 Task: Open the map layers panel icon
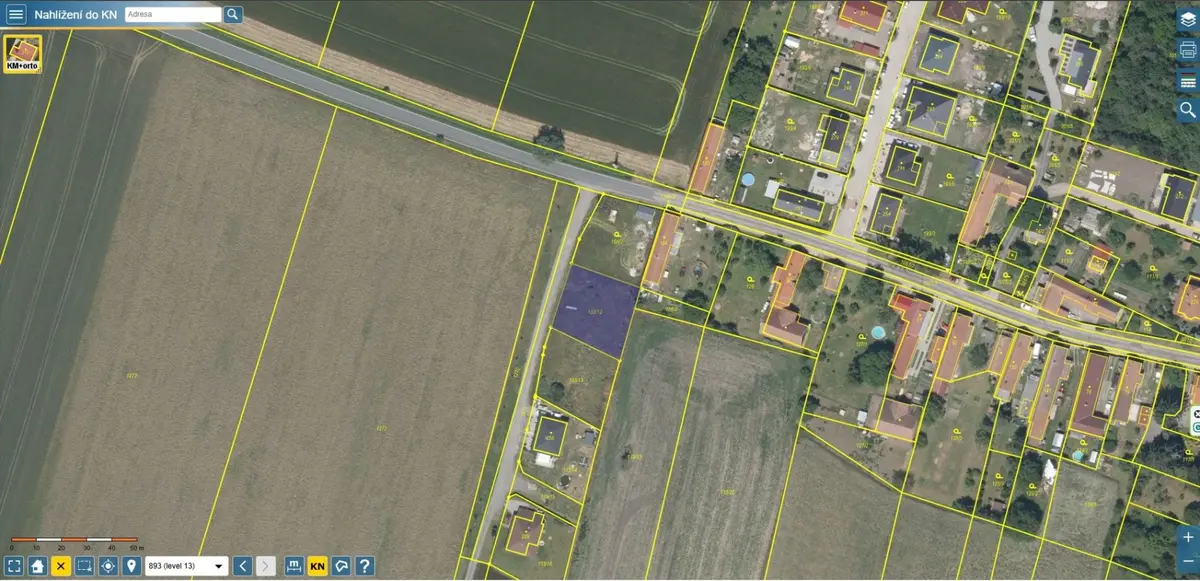[x=1187, y=19]
